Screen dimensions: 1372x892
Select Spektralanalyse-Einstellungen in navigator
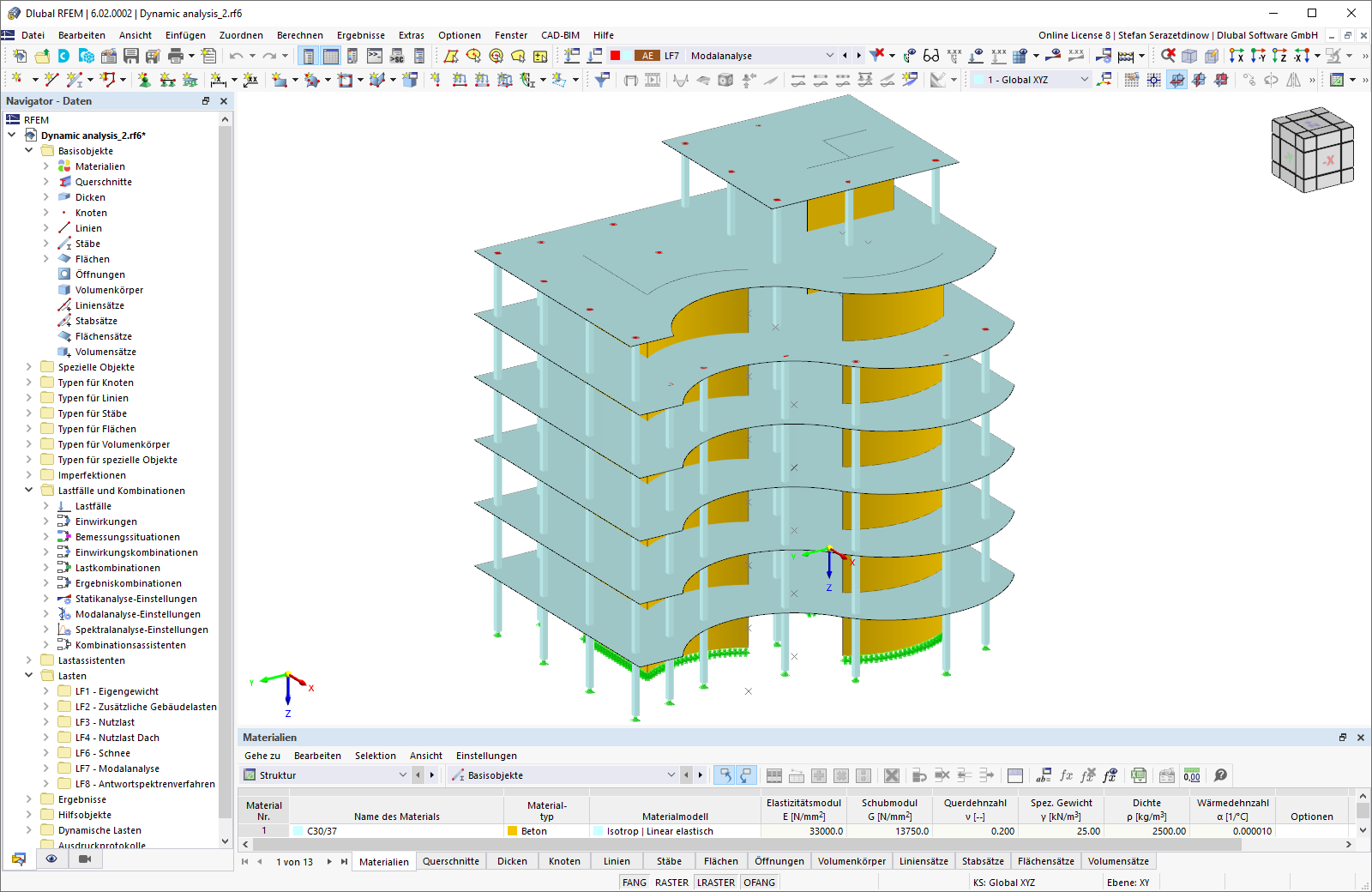(x=141, y=630)
